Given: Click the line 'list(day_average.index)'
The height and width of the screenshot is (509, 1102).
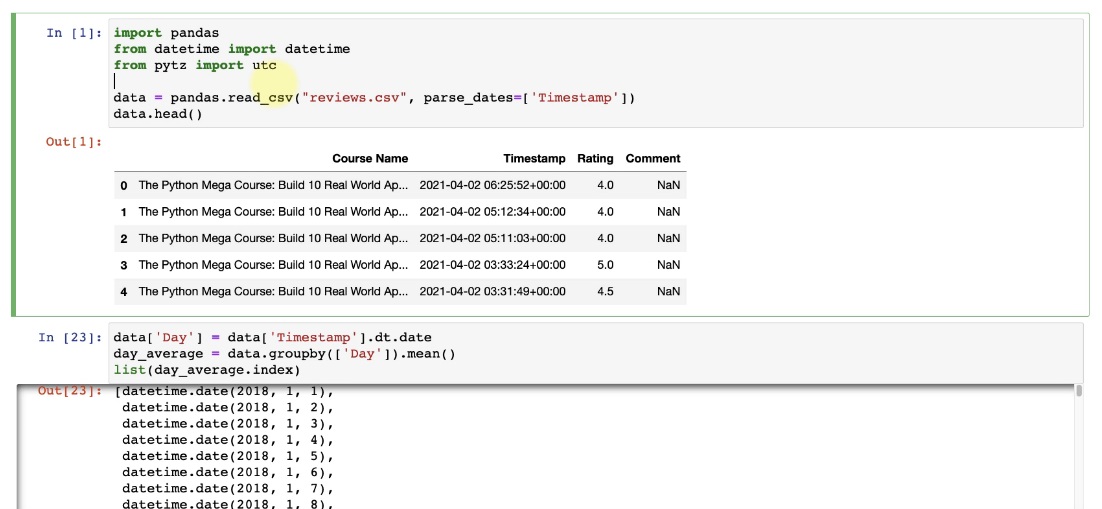Looking at the screenshot, I should (207, 370).
